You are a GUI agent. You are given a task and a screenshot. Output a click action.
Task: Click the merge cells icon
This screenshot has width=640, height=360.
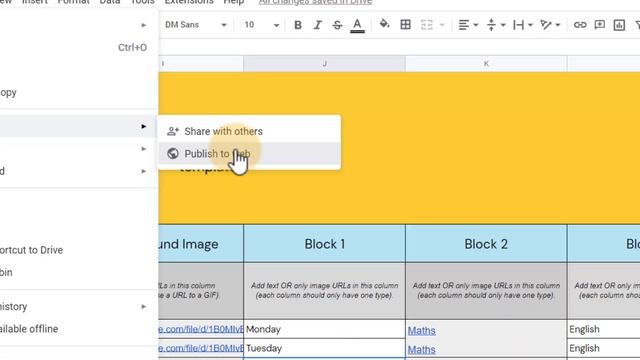(427, 25)
